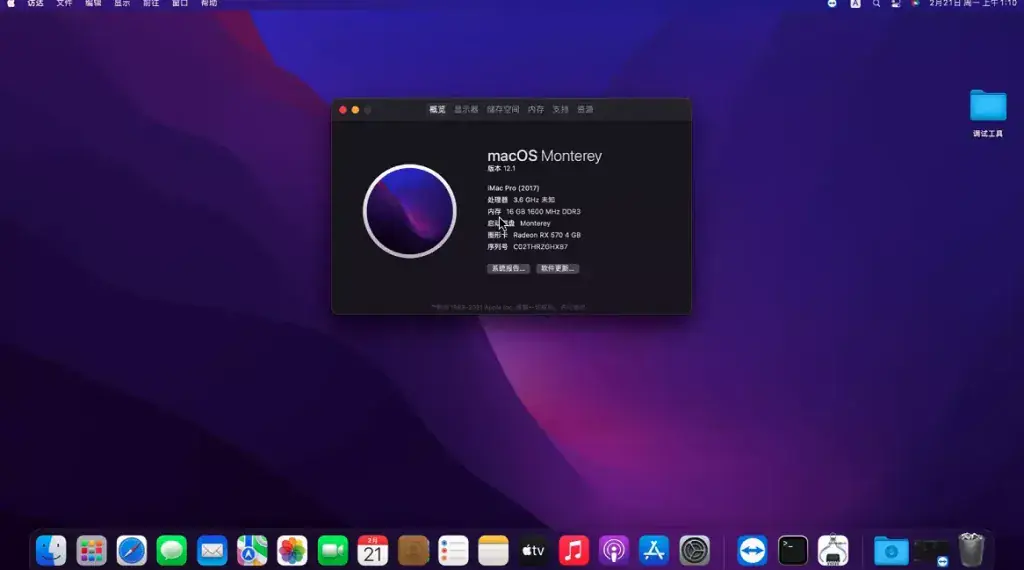
Task: Click the 16 GB 1600 MHz DDR3 text
Action: 543,212
